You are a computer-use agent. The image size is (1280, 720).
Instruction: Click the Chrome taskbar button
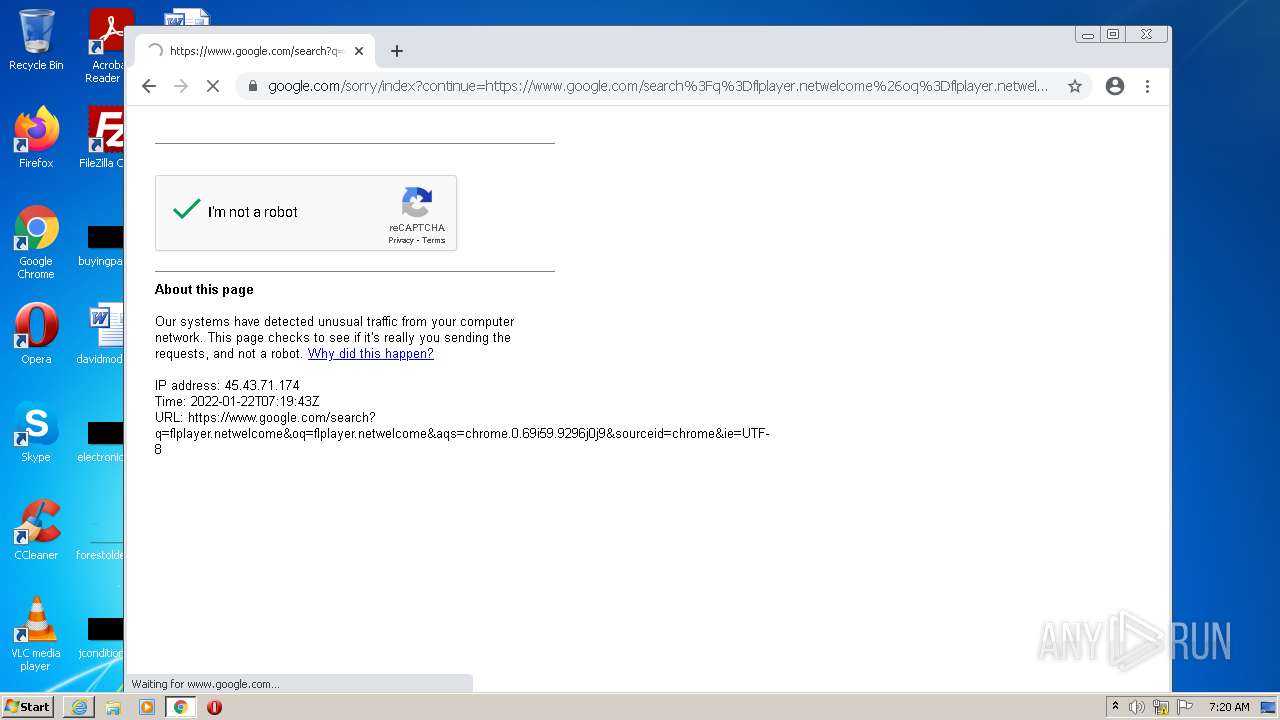click(x=180, y=707)
